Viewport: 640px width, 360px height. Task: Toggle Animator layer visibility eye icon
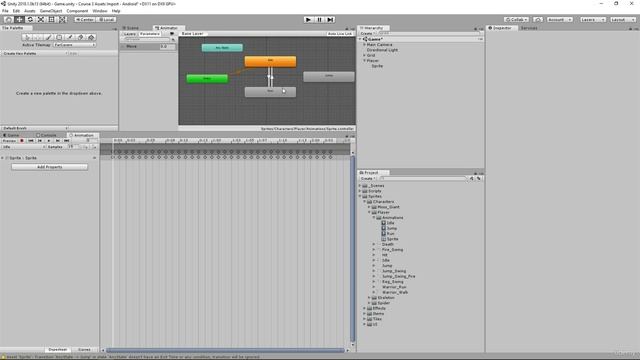(x=172, y=34)
